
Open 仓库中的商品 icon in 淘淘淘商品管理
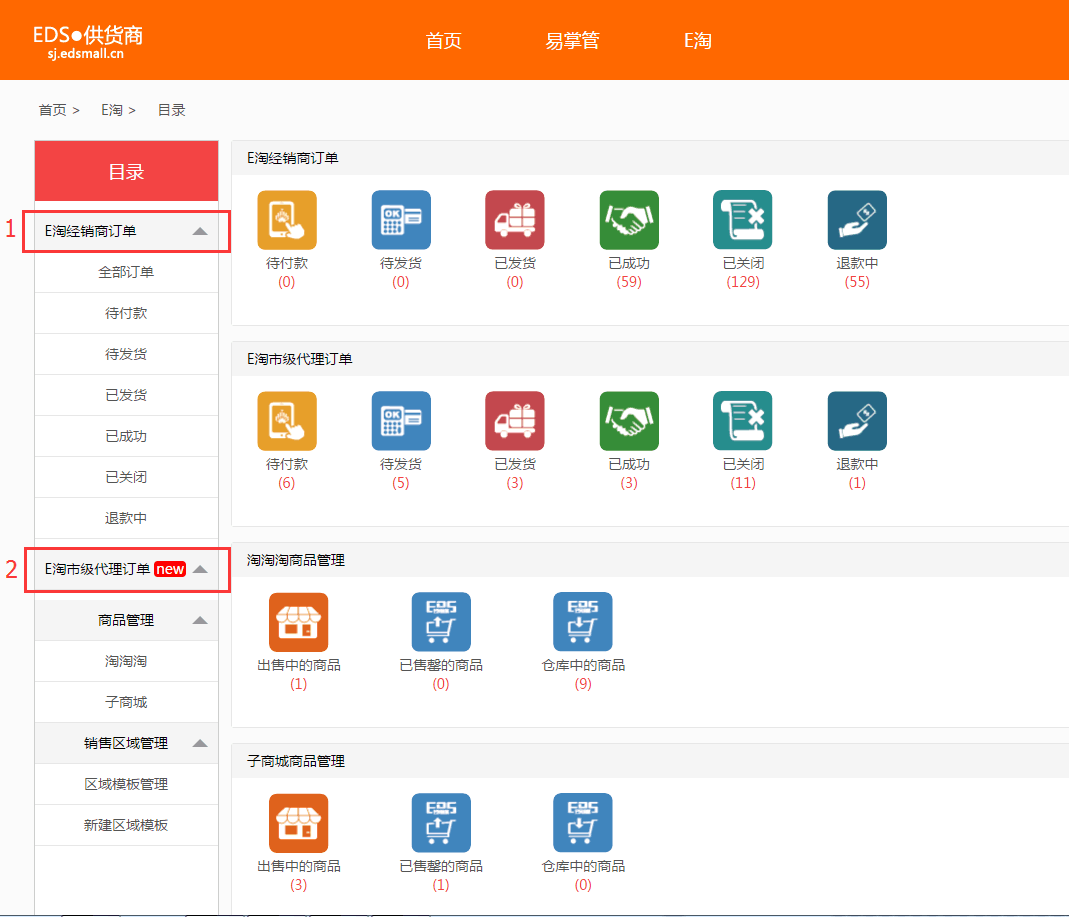583,622
